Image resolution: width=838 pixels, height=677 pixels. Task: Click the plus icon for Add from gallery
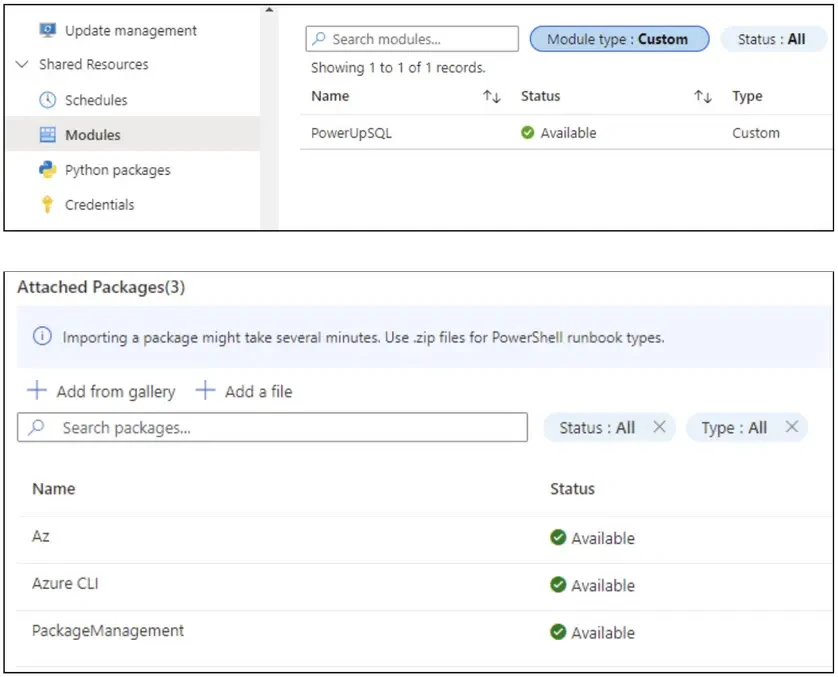pos(37,391)
